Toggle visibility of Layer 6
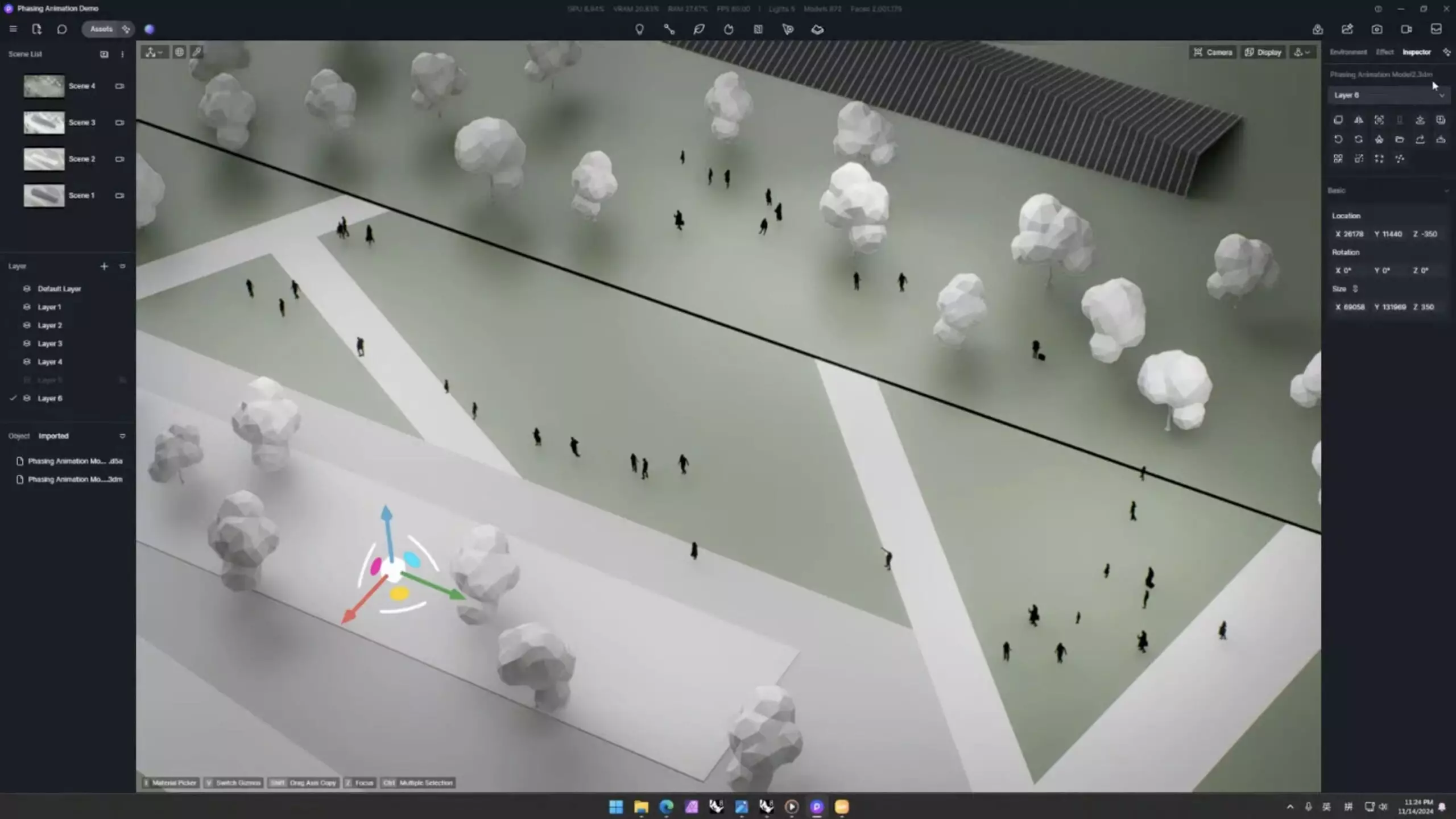1456x819 pixels. pos(27,398)
